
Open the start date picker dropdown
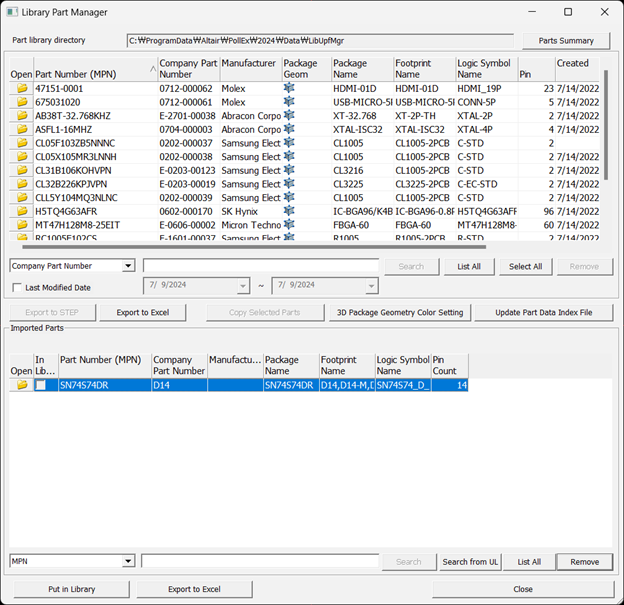(x=243, y=287)
